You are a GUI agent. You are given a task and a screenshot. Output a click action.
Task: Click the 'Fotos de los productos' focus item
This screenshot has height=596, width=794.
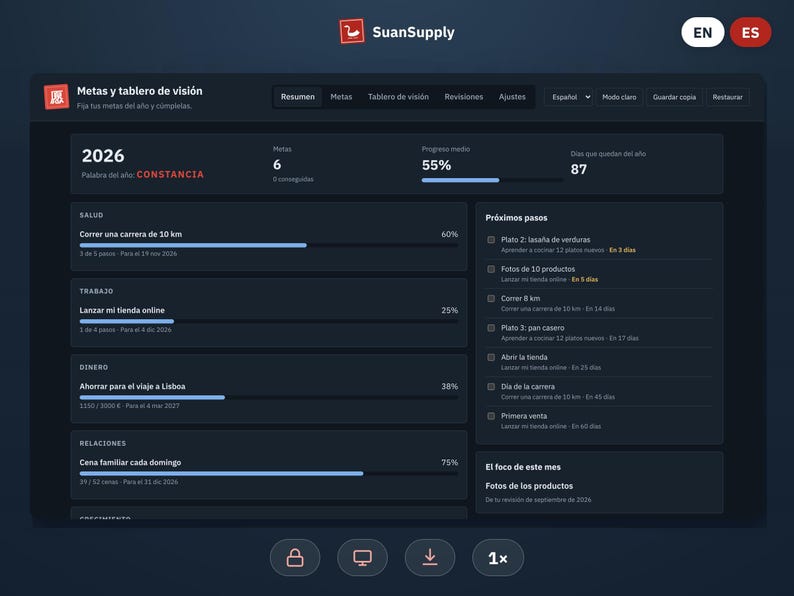(529, 486)
